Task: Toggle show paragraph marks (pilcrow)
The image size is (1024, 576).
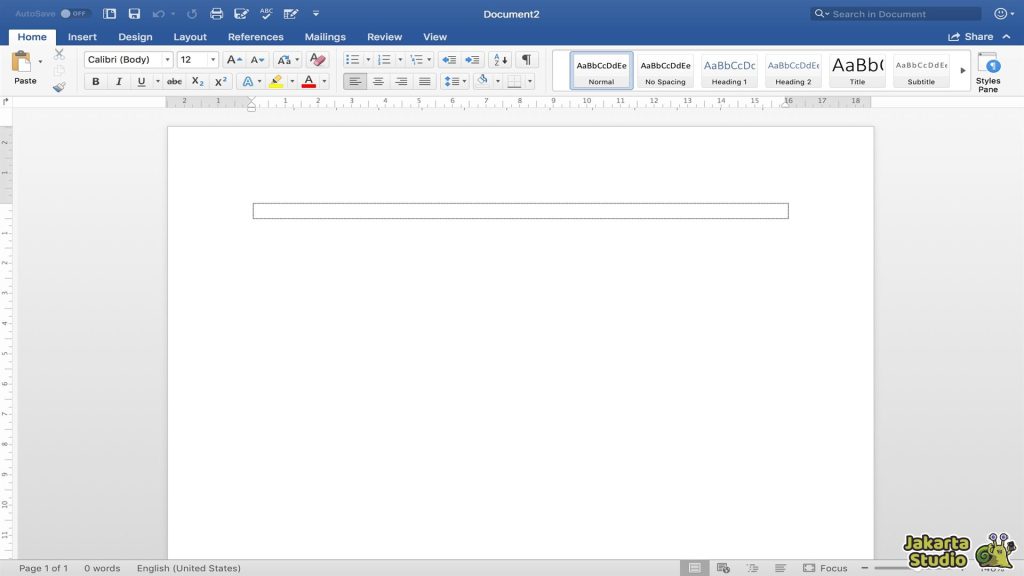Action: (x=526, y=60)
